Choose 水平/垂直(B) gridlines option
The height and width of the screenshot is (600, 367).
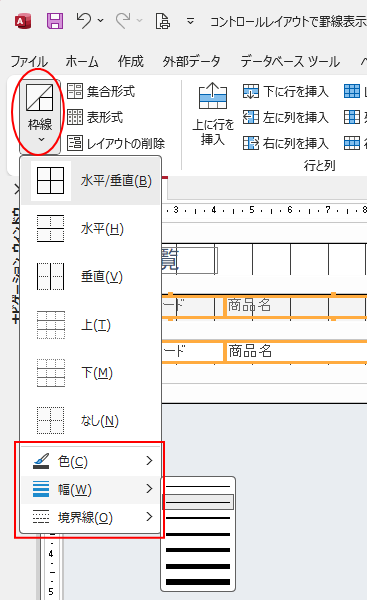point(91,181)
